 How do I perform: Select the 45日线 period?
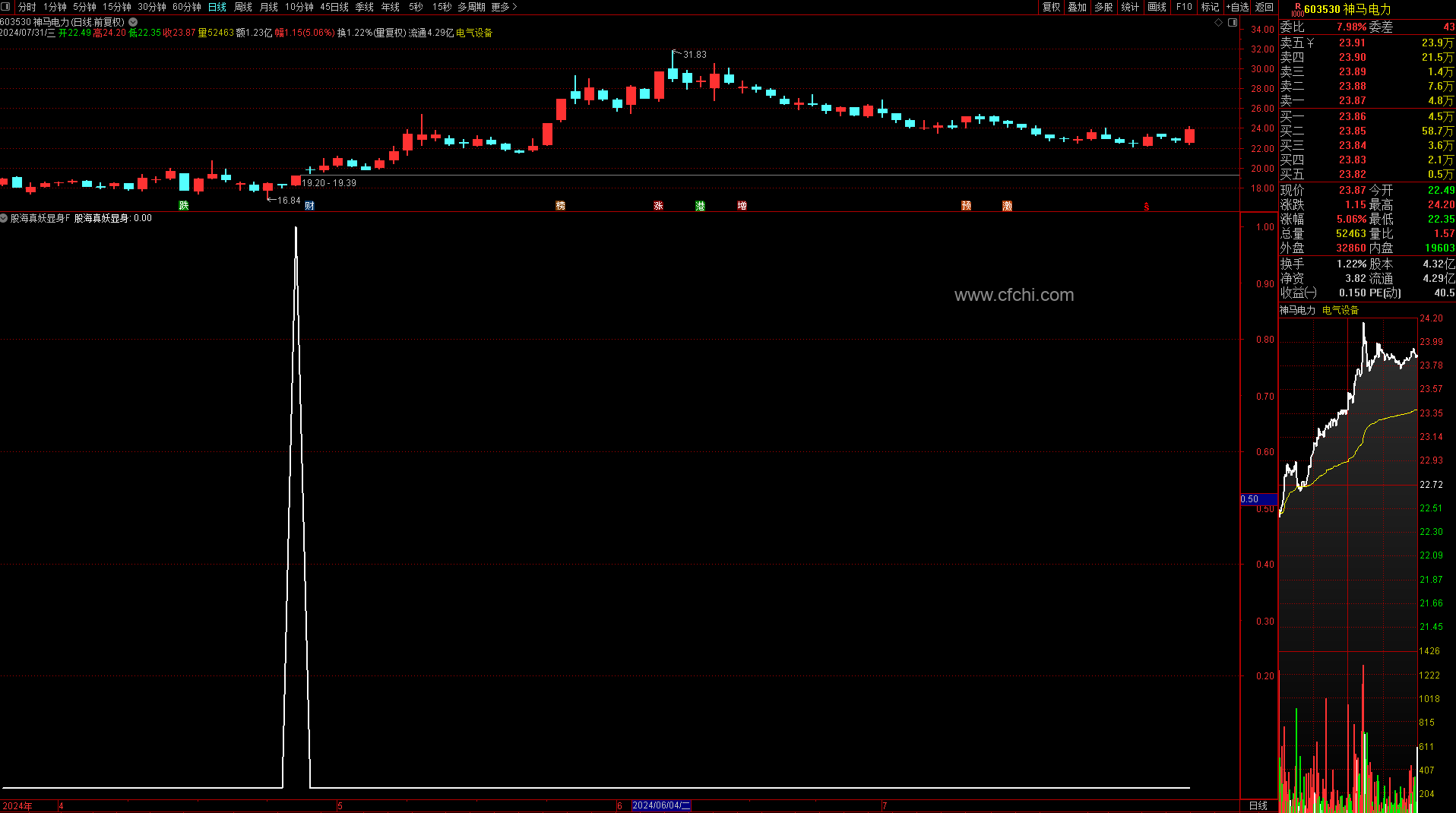[x=334, y=7]
